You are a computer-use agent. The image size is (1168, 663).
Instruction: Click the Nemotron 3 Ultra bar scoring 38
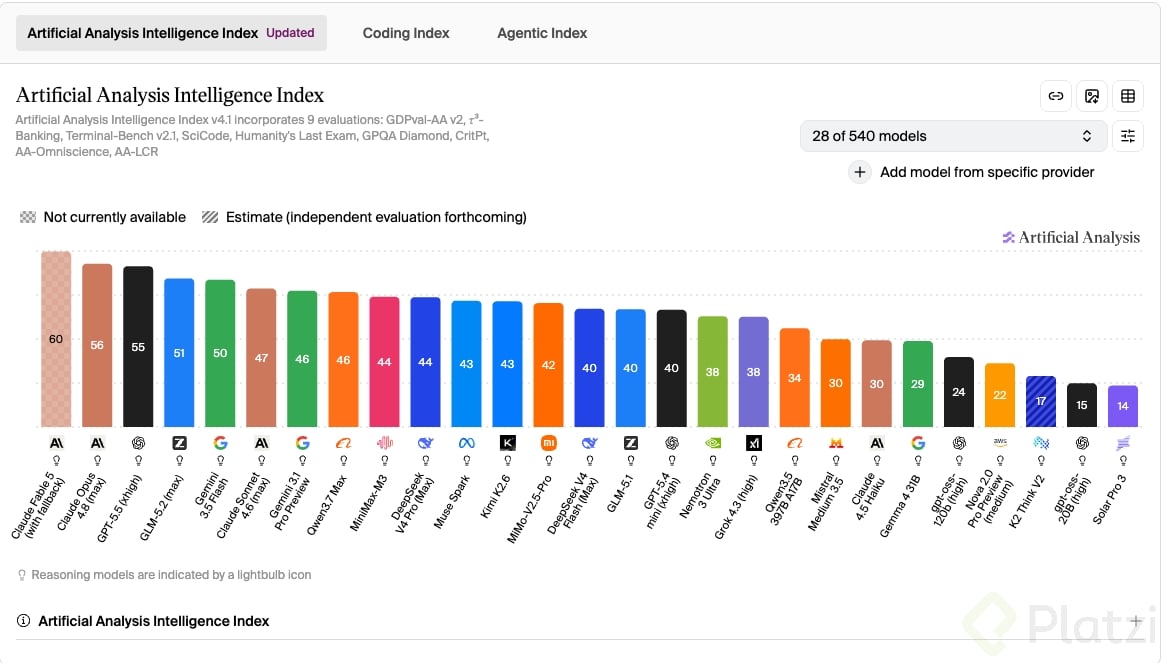[x=712, y=371]
